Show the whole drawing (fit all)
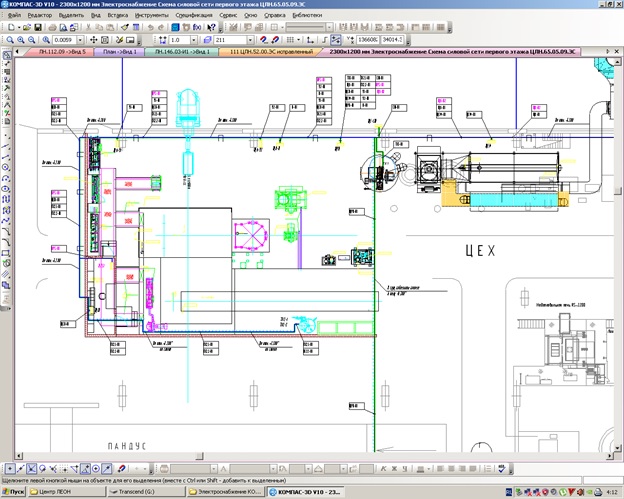This screenshot has width=624, height=499. click(x=105, y=40)
